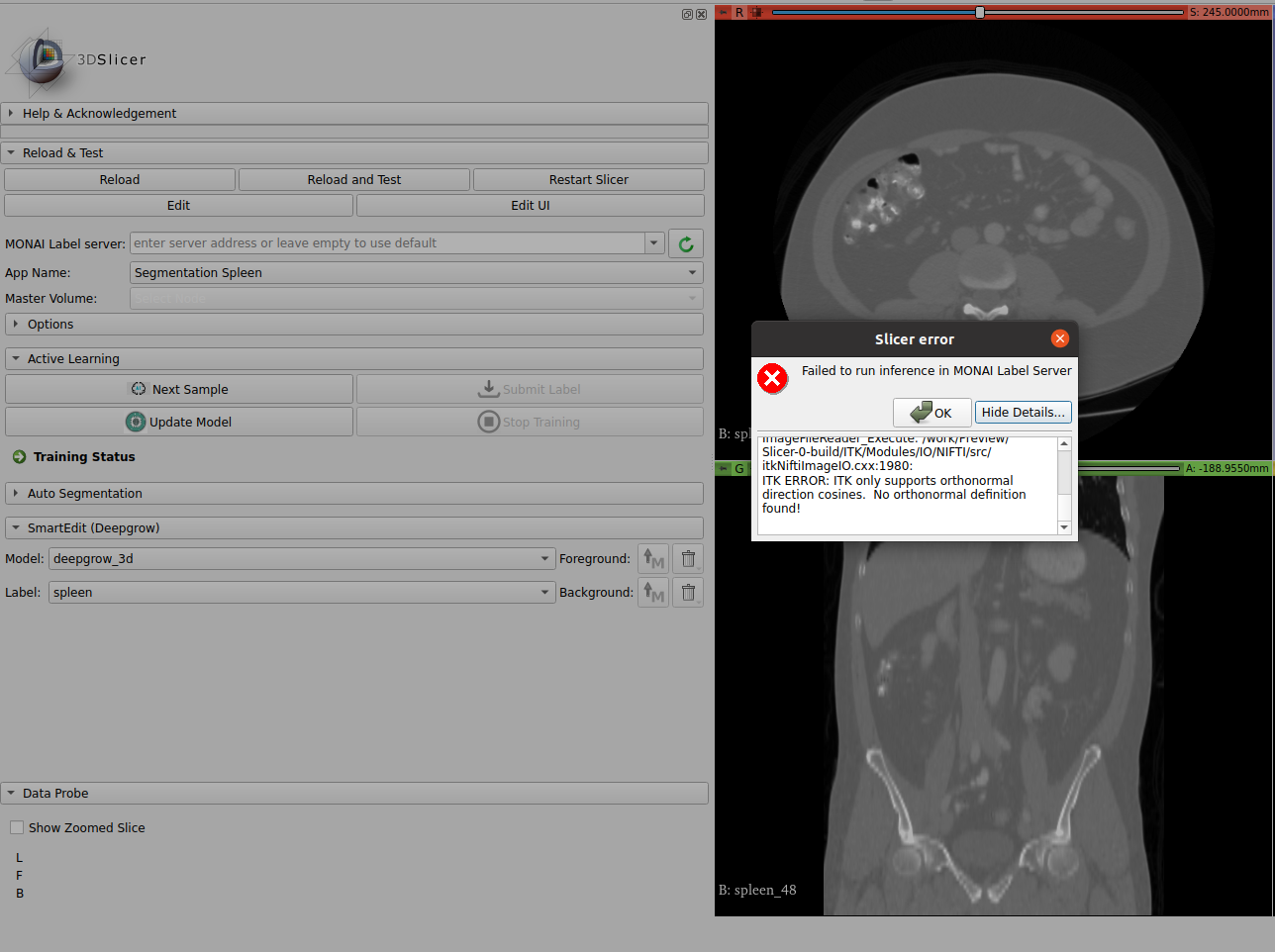Screen dimensions: 1275x952
Task: Dismiss the Slicer error with OK
Action: (x=932, y=412)
